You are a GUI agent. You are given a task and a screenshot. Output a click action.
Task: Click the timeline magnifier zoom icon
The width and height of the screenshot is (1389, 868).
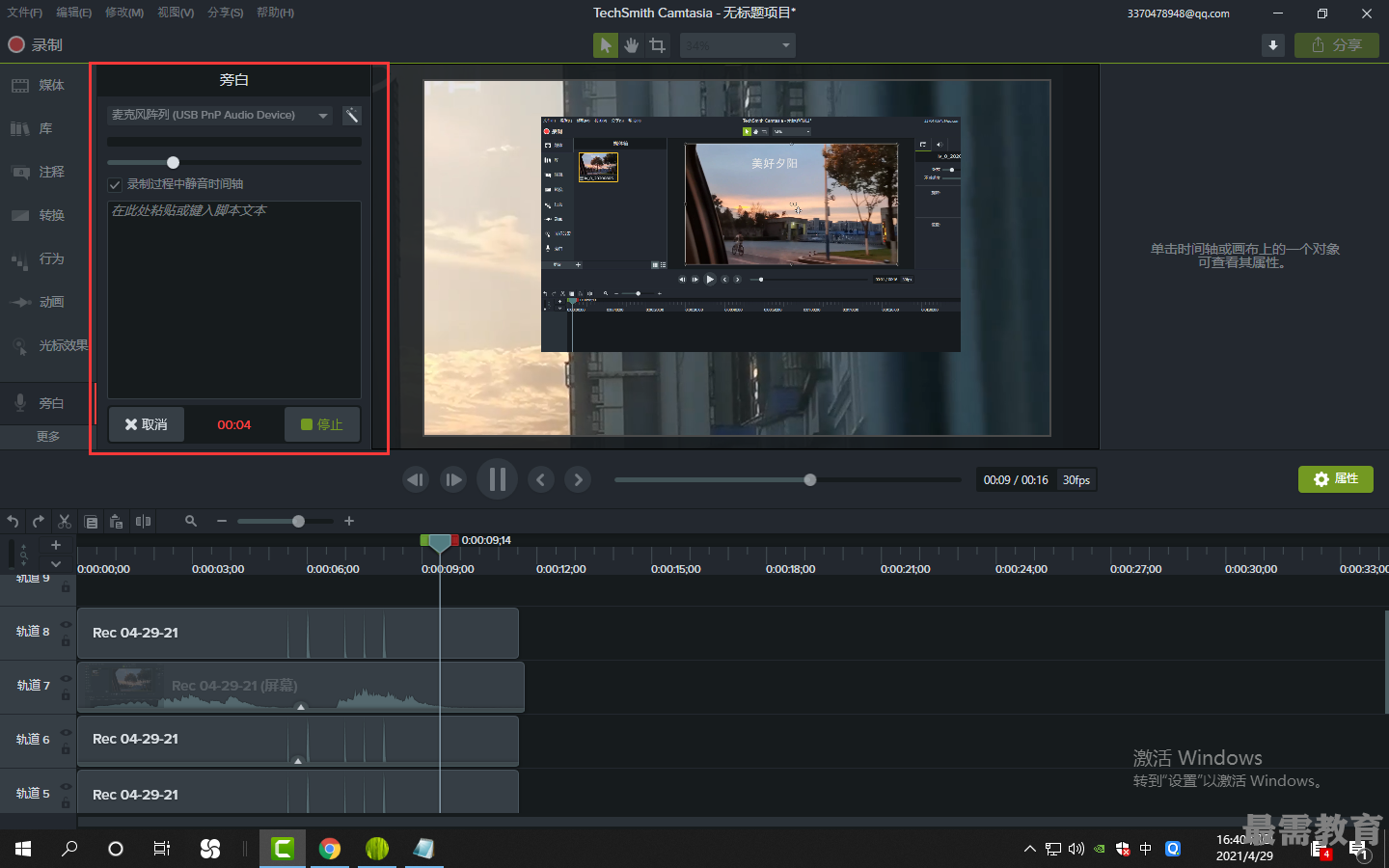click(x=191, y=521)
